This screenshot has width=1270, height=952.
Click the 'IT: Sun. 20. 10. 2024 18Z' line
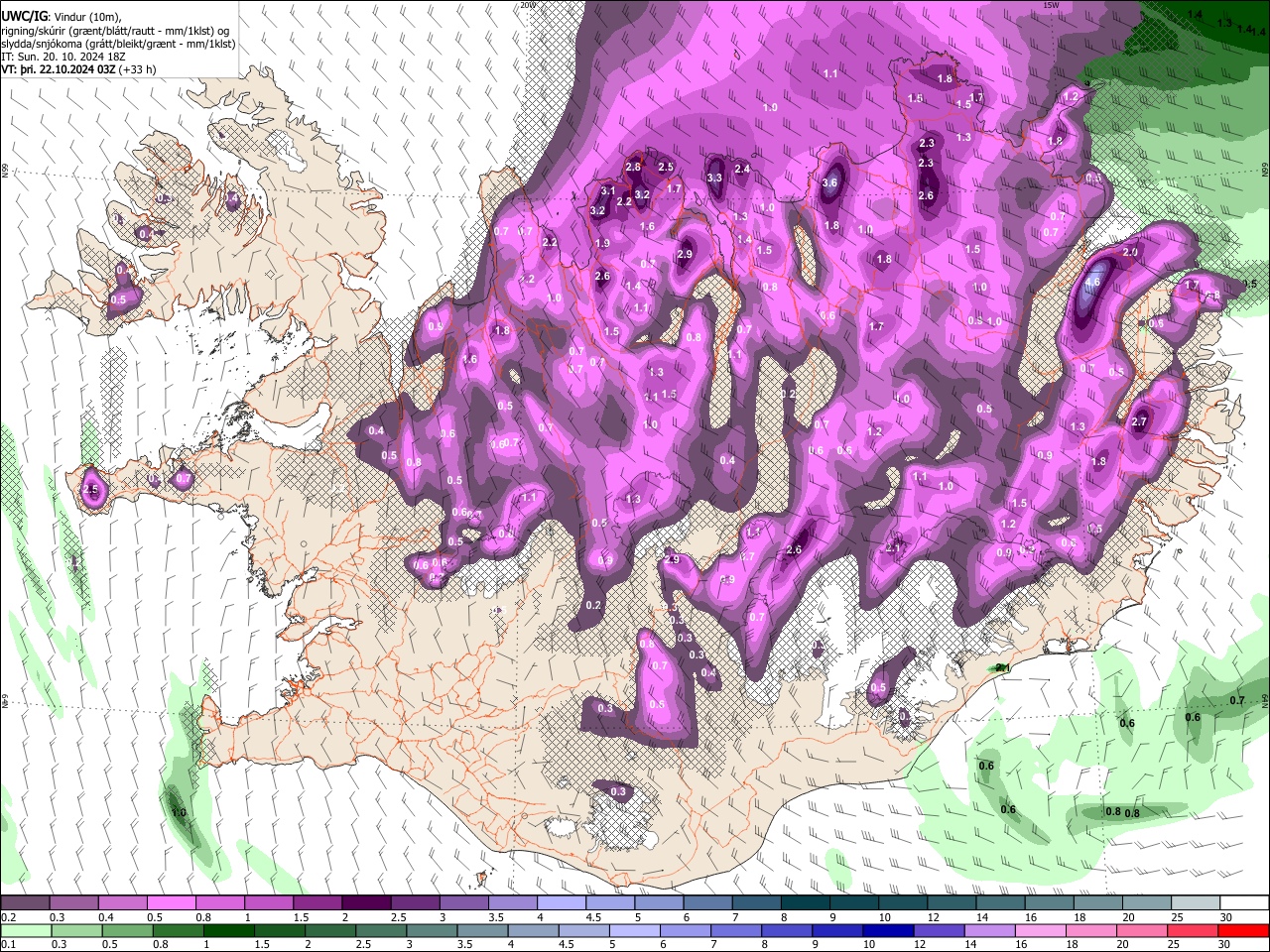pyautogui.click(x=65, y=57)
